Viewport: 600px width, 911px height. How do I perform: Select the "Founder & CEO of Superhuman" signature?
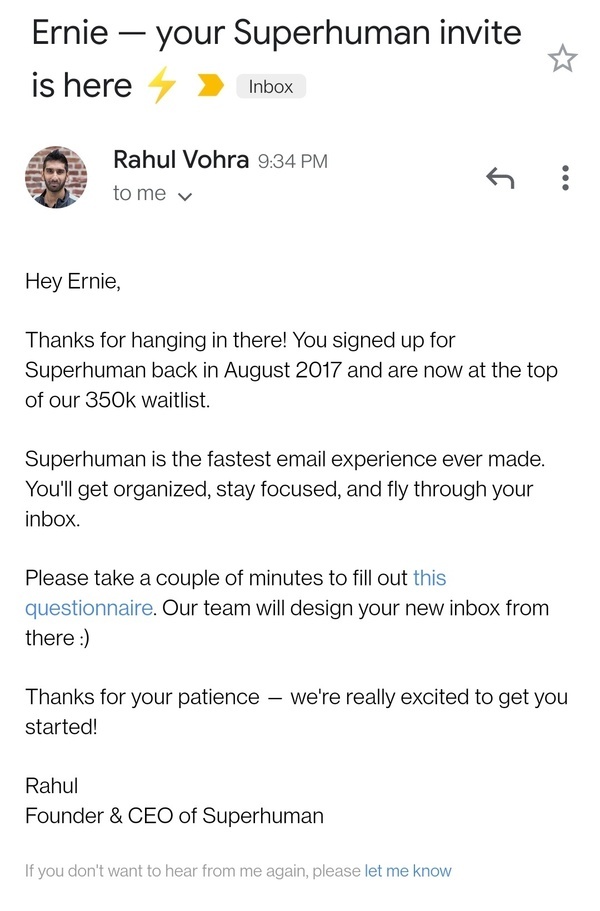pos(174,816)
